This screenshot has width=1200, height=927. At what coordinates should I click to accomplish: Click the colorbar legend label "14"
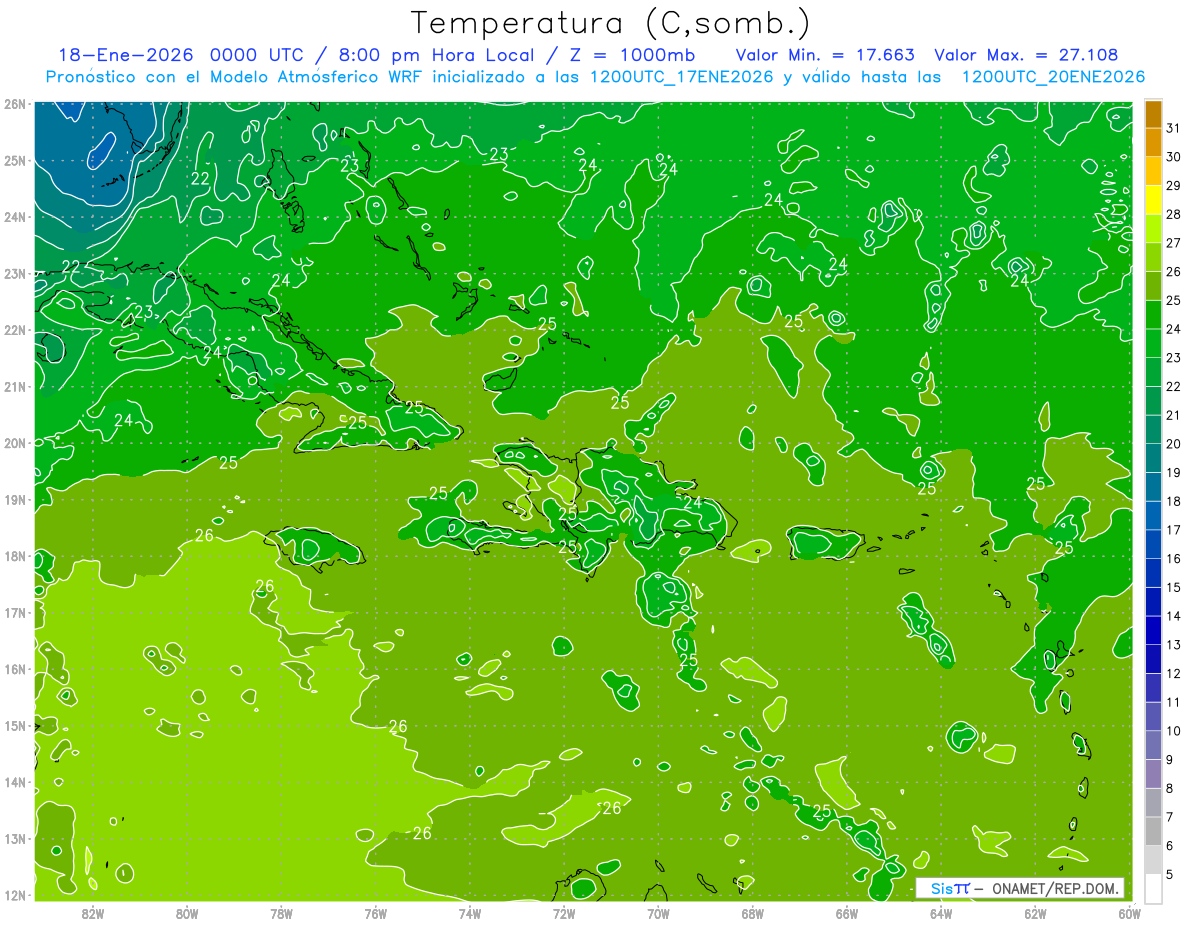coord(1174,616)
